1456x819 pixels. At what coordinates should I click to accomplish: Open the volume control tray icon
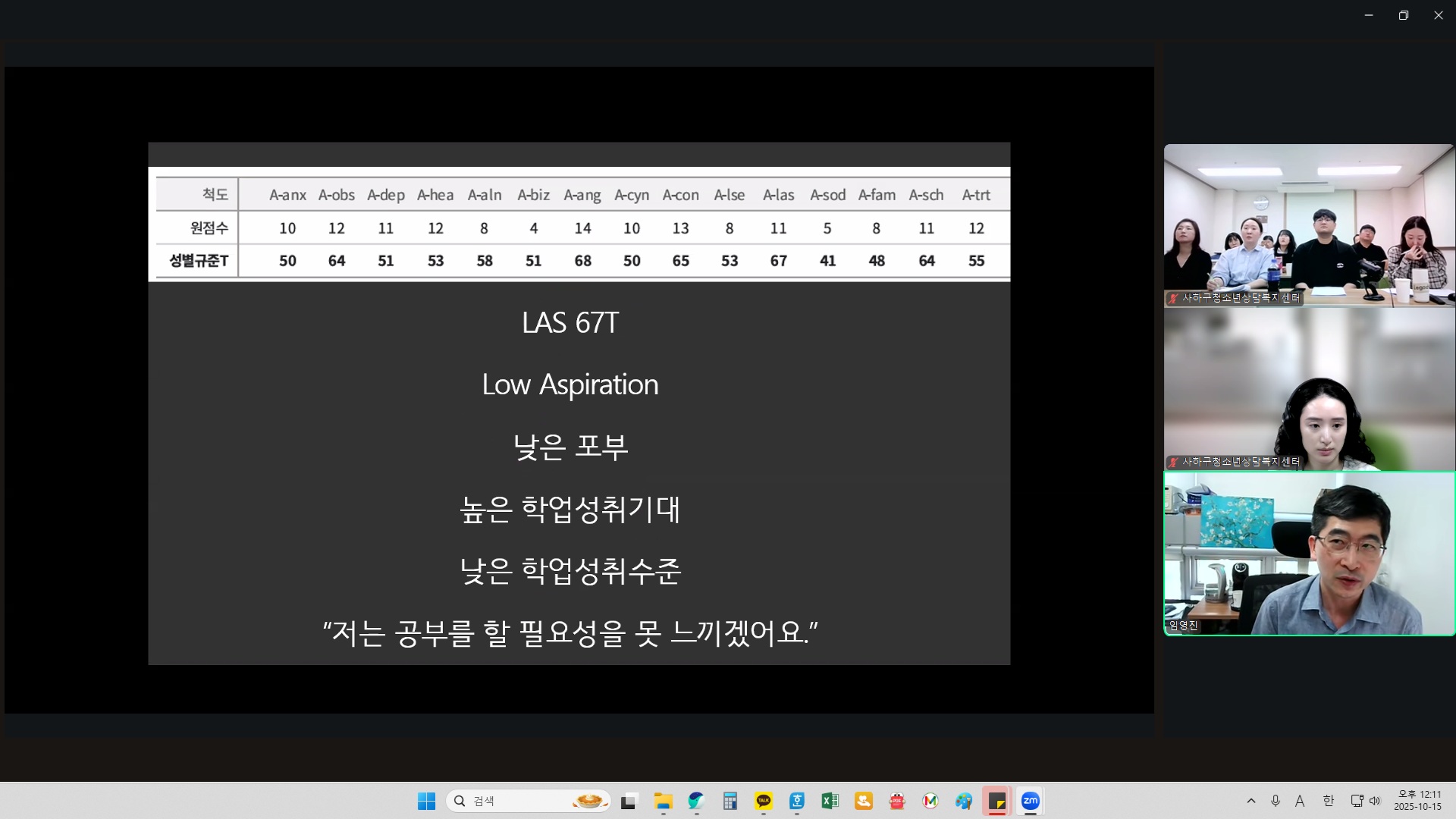tap(1375, 801)
